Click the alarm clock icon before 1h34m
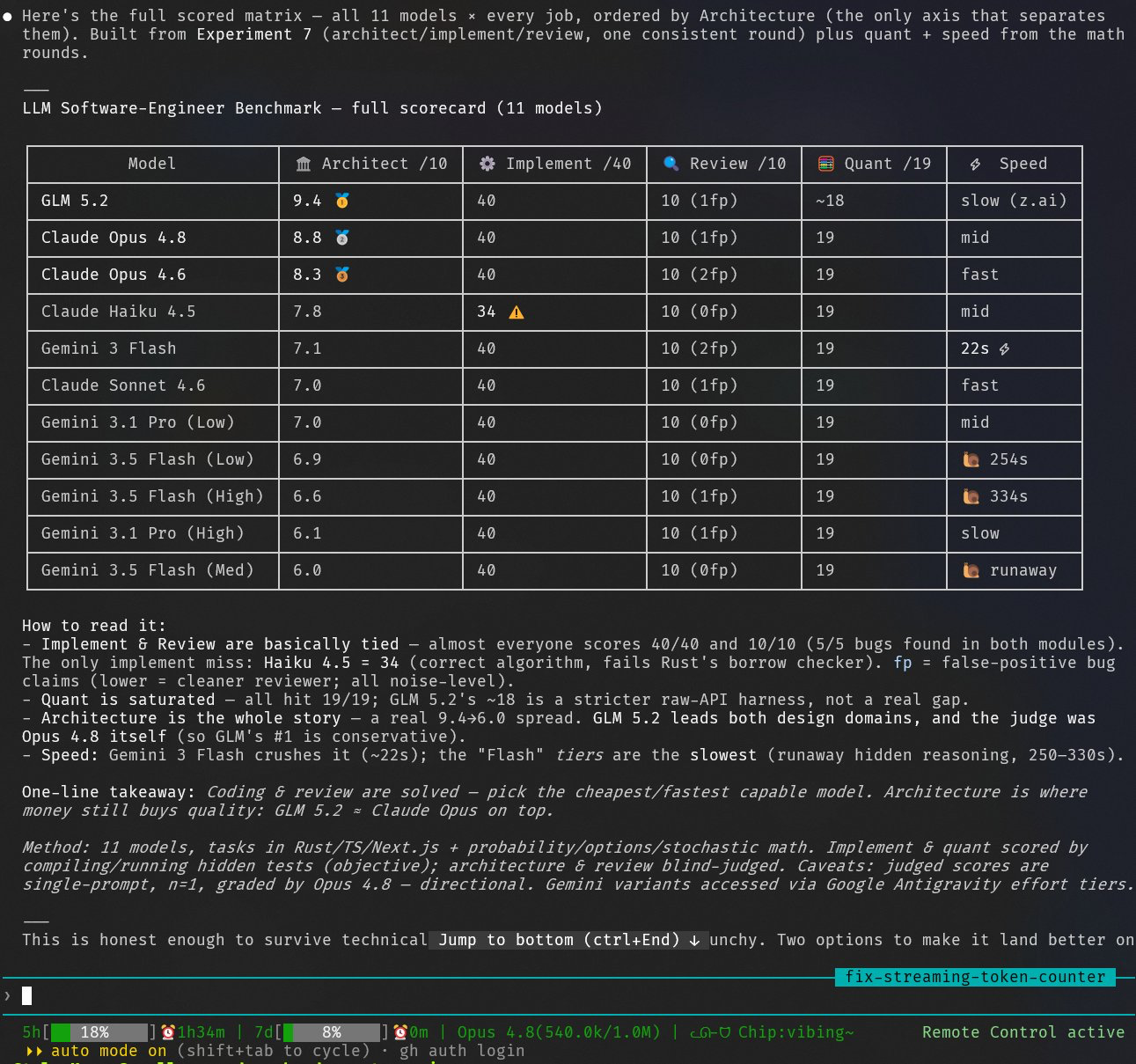Screen dimensions: 1136x1064 click(168, 1032)
